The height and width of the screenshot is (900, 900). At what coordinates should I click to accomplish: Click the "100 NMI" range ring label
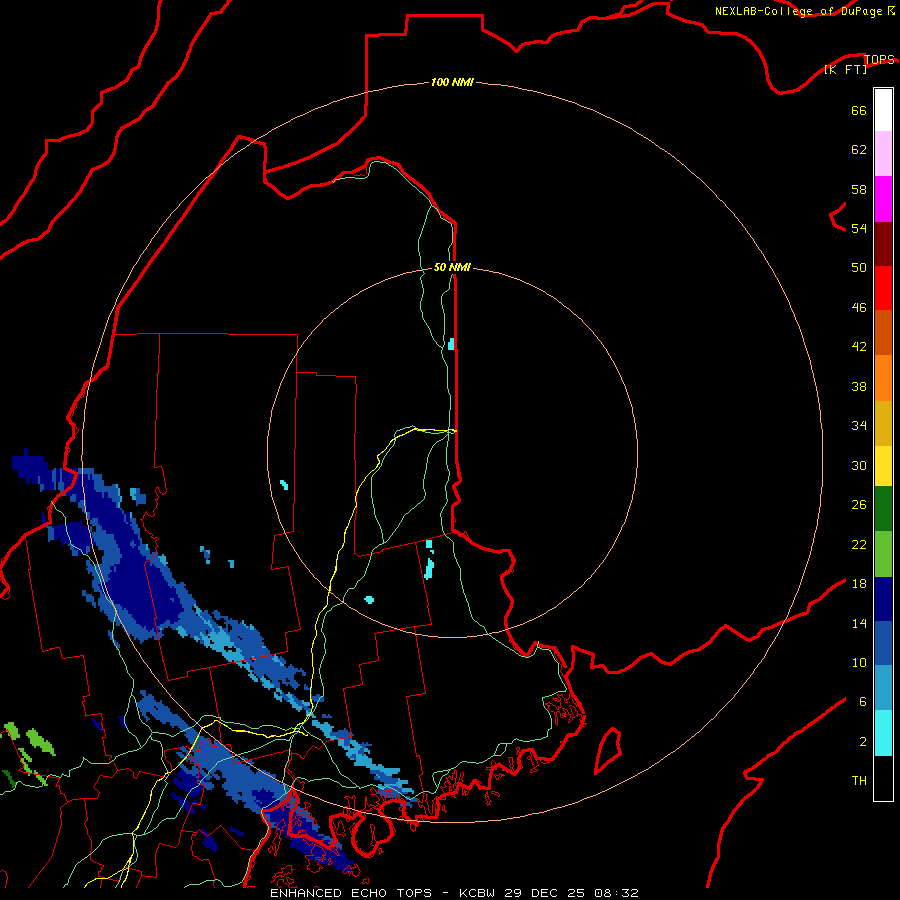tap(452, 82)
